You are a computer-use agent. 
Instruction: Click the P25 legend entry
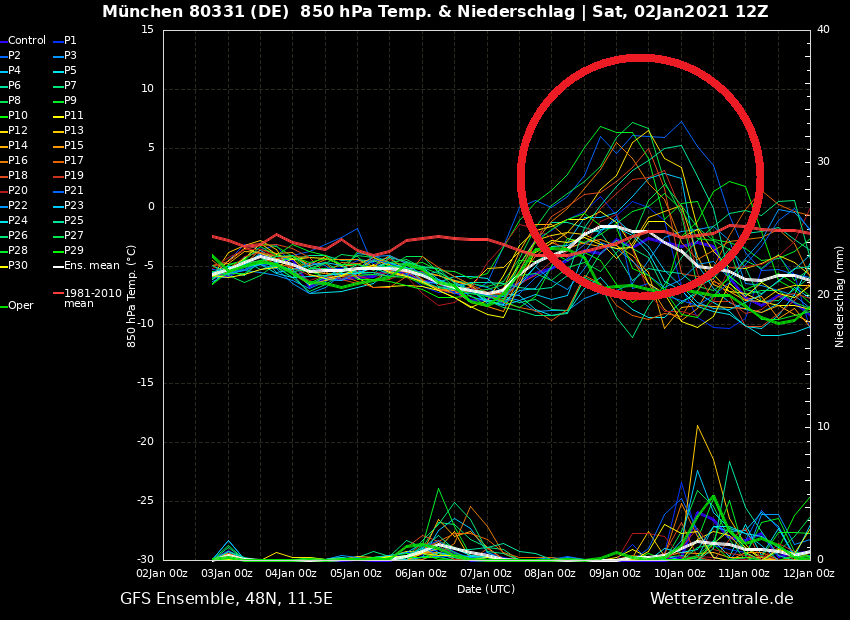coord(74,221)
